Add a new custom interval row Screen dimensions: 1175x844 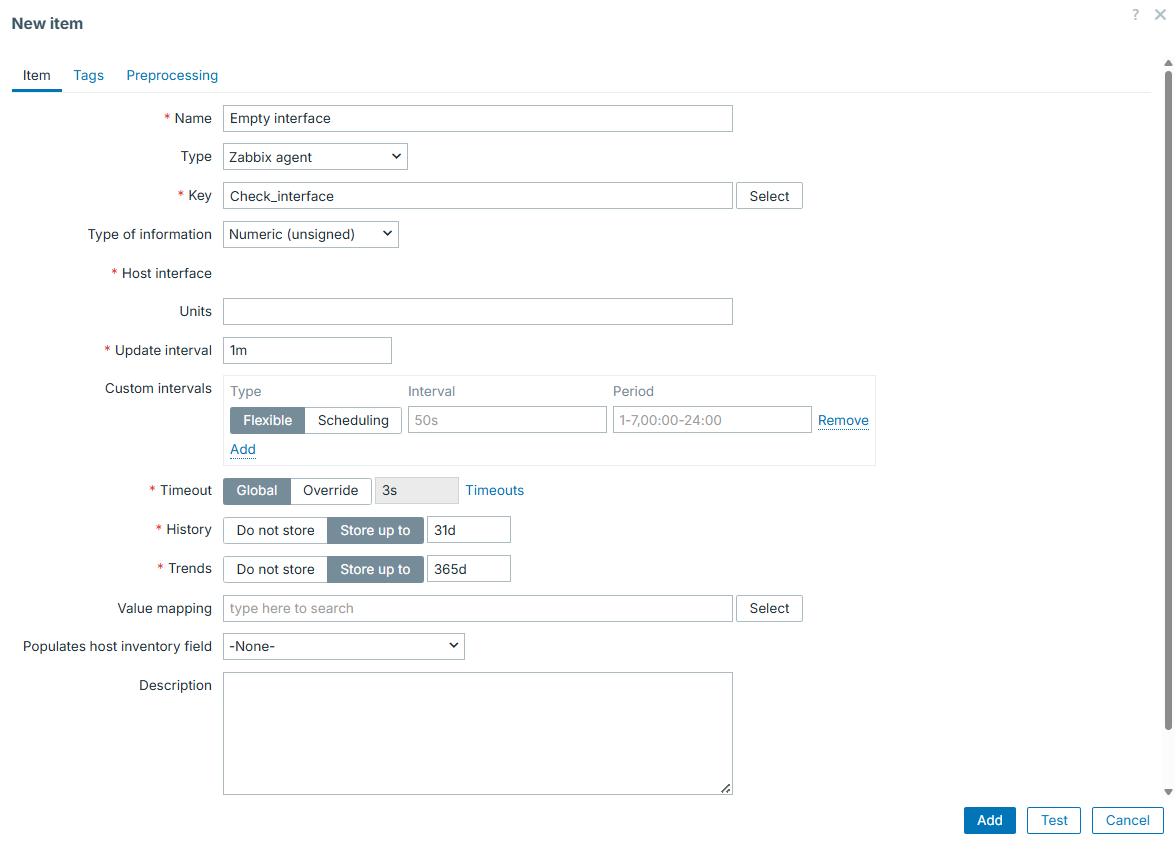coord(243,449)
